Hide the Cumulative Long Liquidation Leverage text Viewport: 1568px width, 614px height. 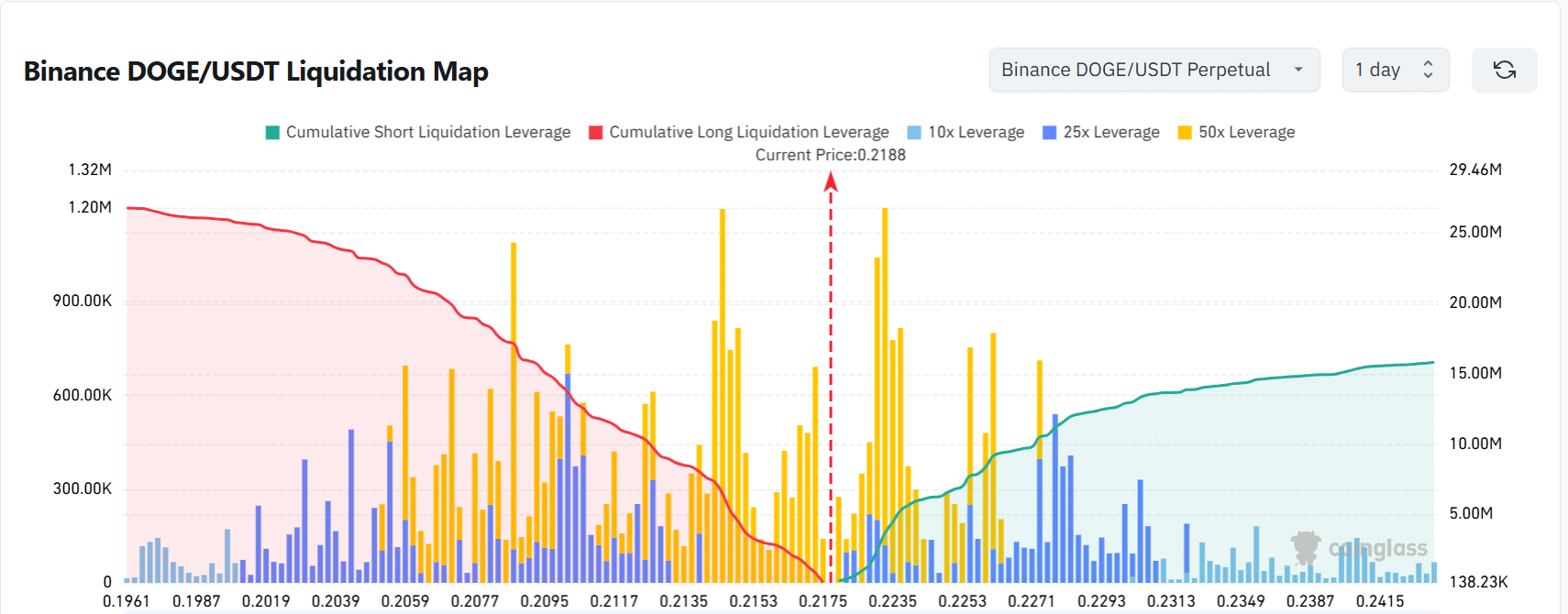(748, 132)
